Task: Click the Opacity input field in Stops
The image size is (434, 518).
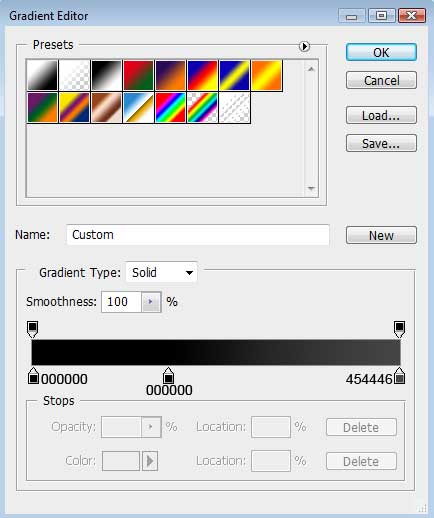Action: click(121, 427)
